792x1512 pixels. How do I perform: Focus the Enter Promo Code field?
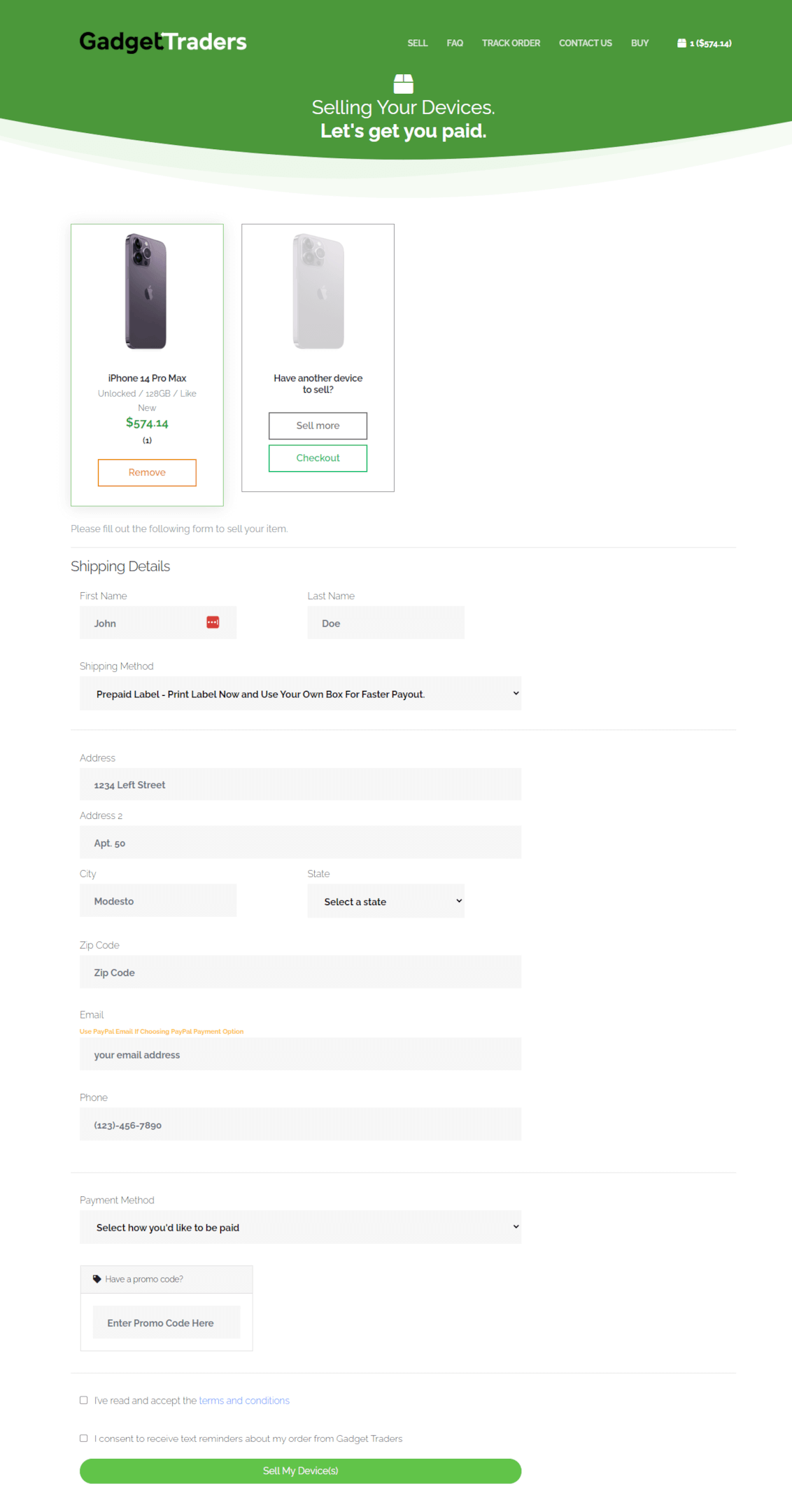pos(167,1322)
